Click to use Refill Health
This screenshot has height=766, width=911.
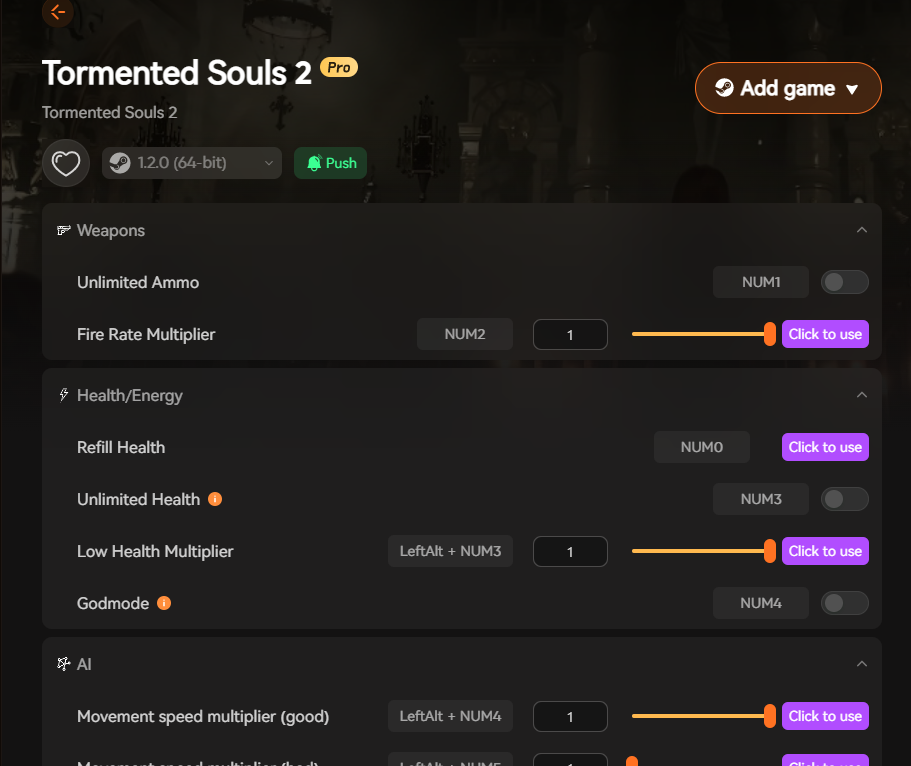pyautogui.click(x=825, y=447)
